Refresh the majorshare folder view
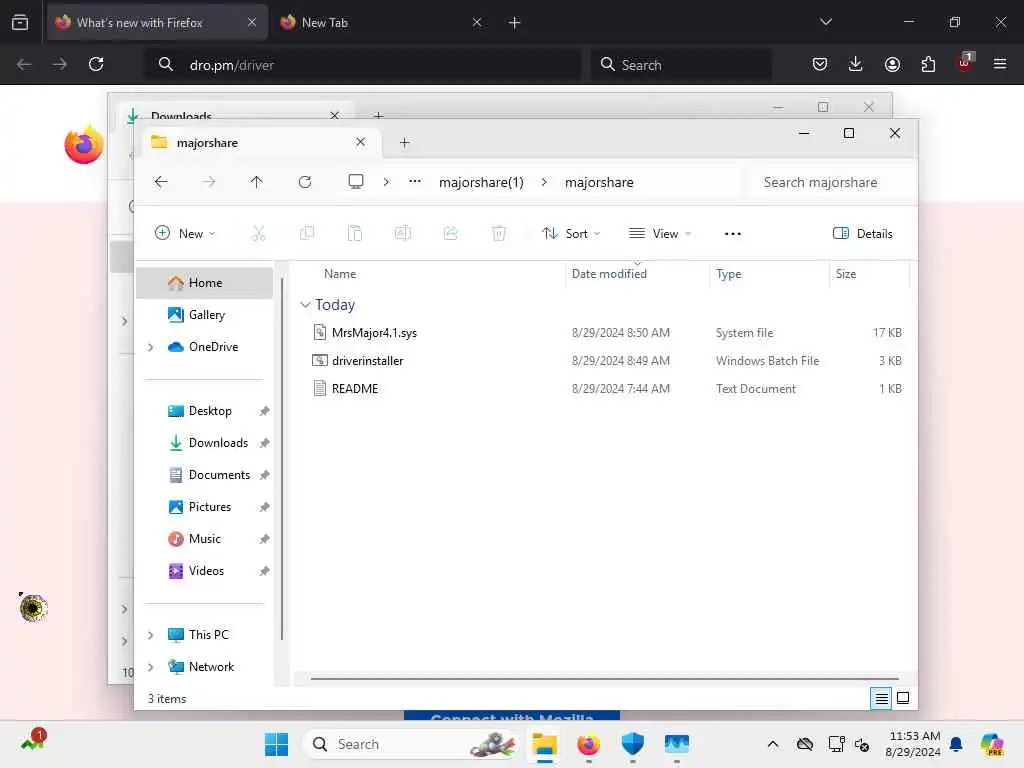The image size is (1024, 768). [x=305, y=182]
